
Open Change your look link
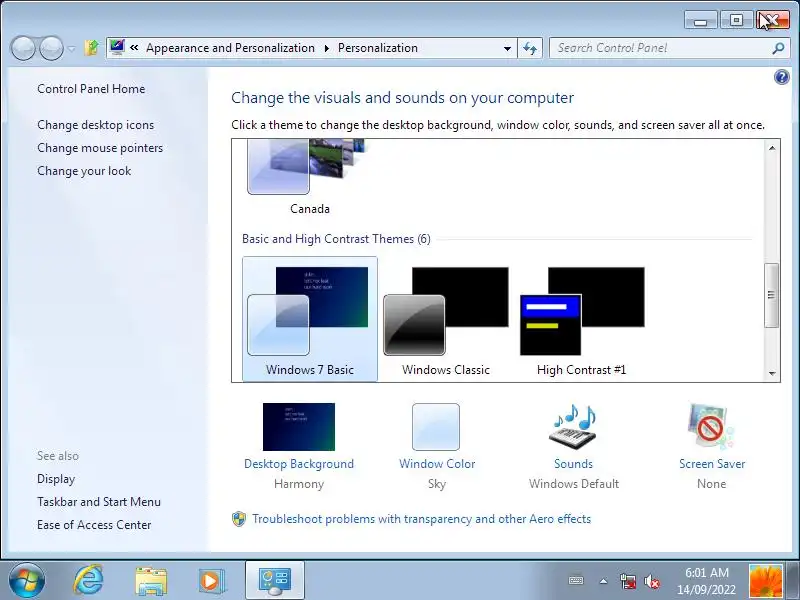coord(84,171)
